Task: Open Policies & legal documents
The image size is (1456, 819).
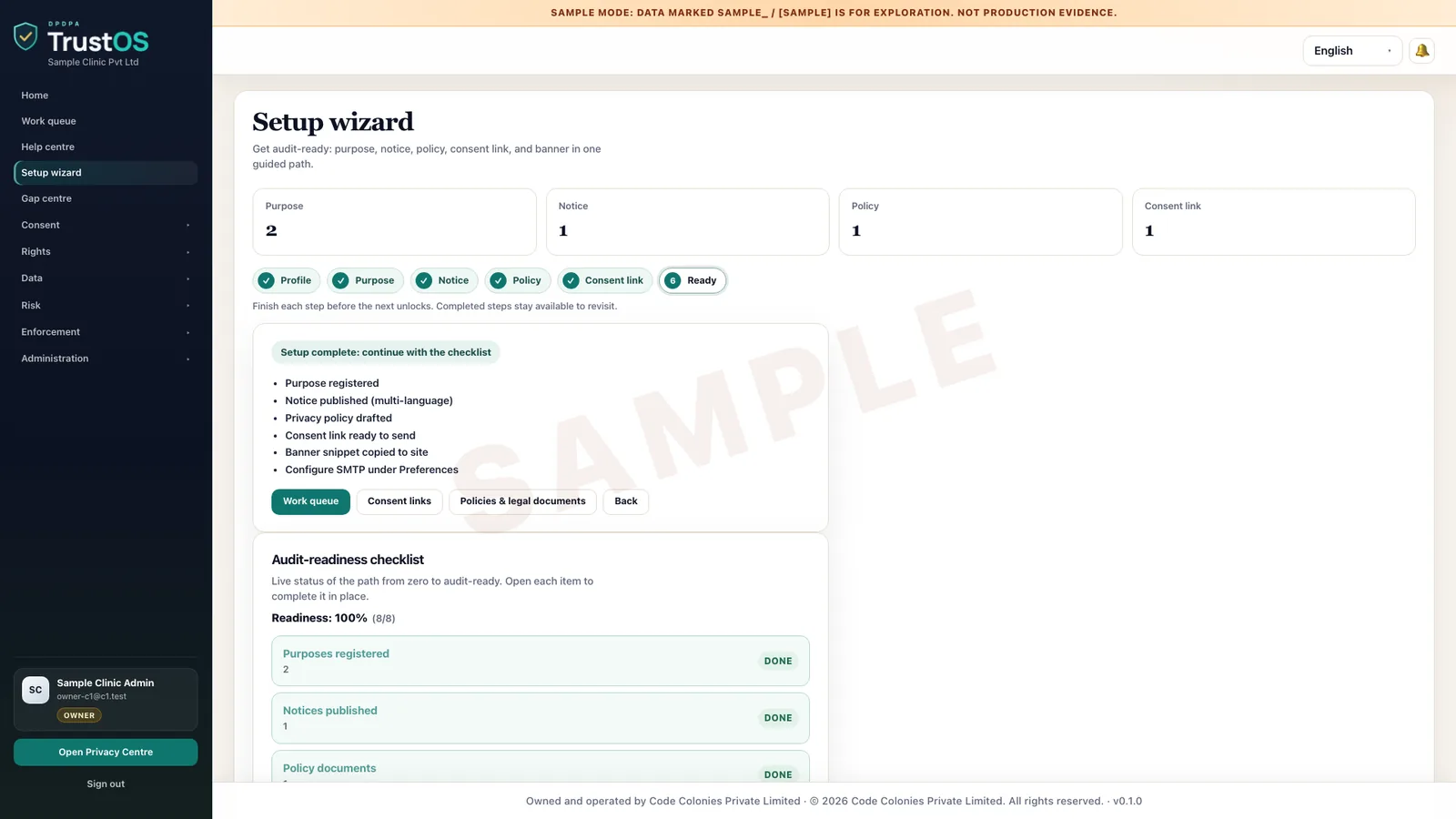Action: [x=522, y=501]
